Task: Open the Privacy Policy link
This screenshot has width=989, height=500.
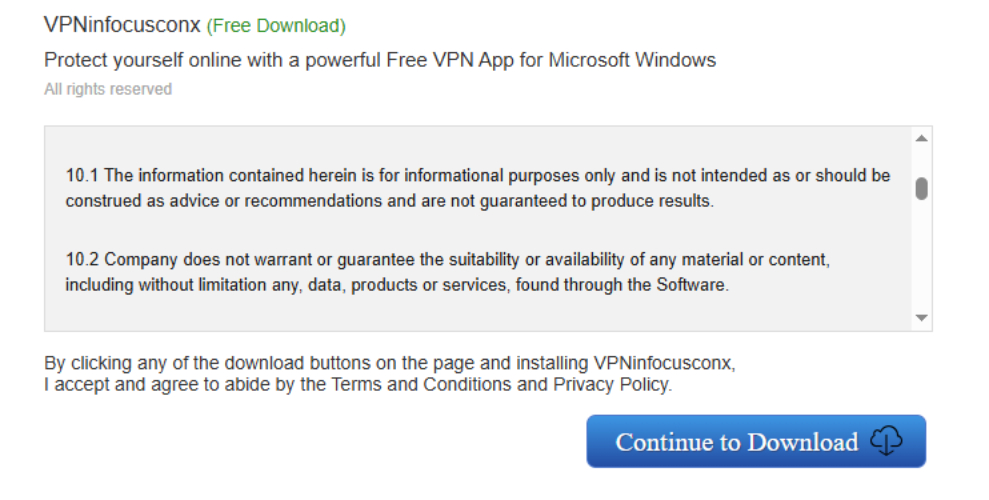Action: click(610, 384)
